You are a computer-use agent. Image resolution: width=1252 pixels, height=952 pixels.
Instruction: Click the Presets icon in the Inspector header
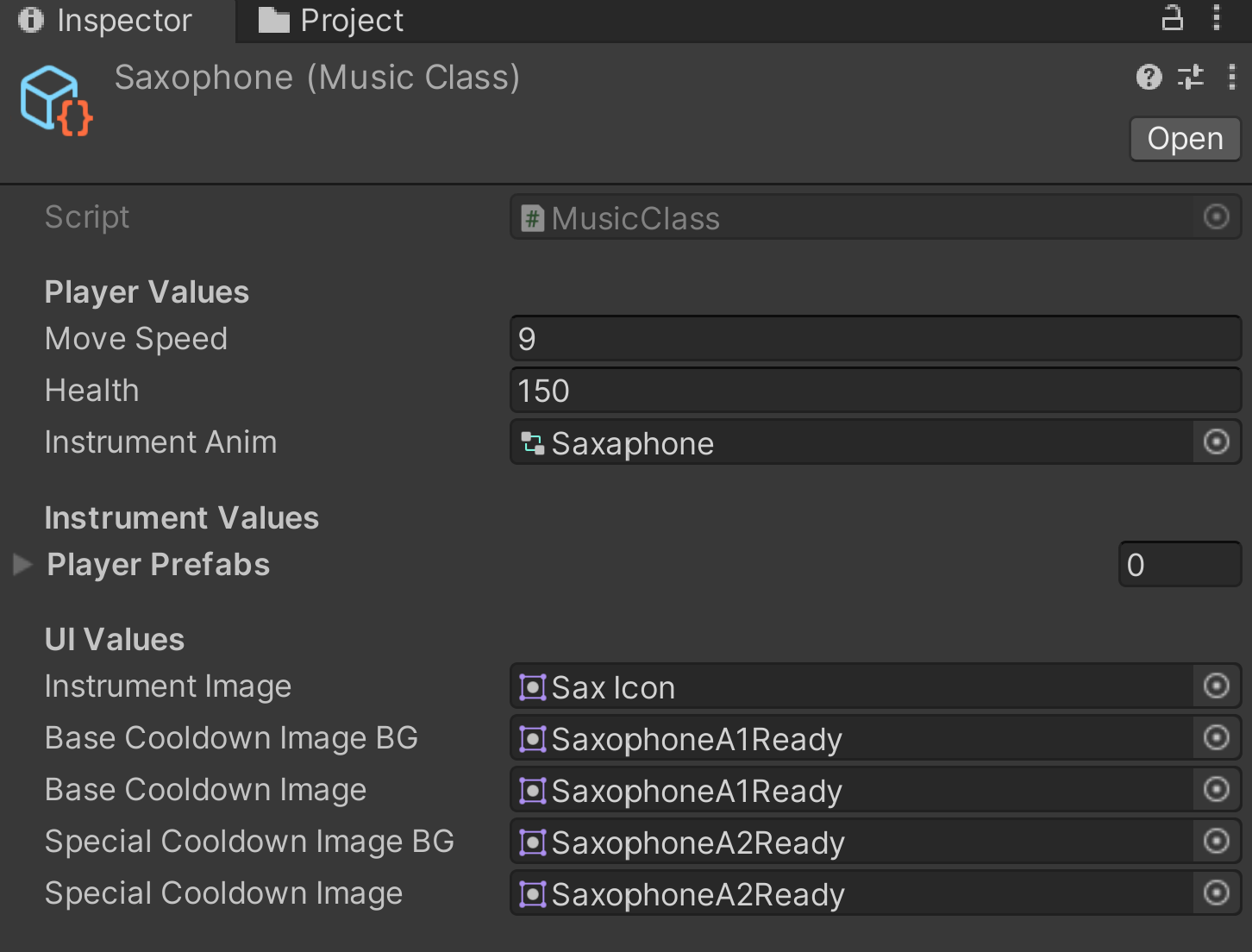(x=1191, y=78)
